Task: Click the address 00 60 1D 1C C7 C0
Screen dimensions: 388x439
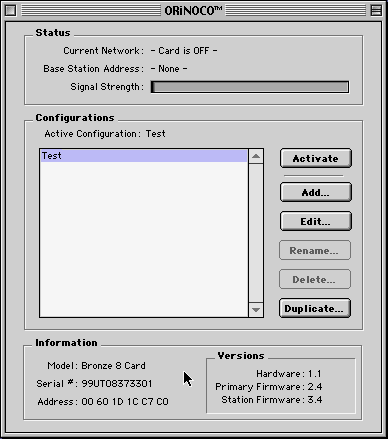Action: click(125, 402)
